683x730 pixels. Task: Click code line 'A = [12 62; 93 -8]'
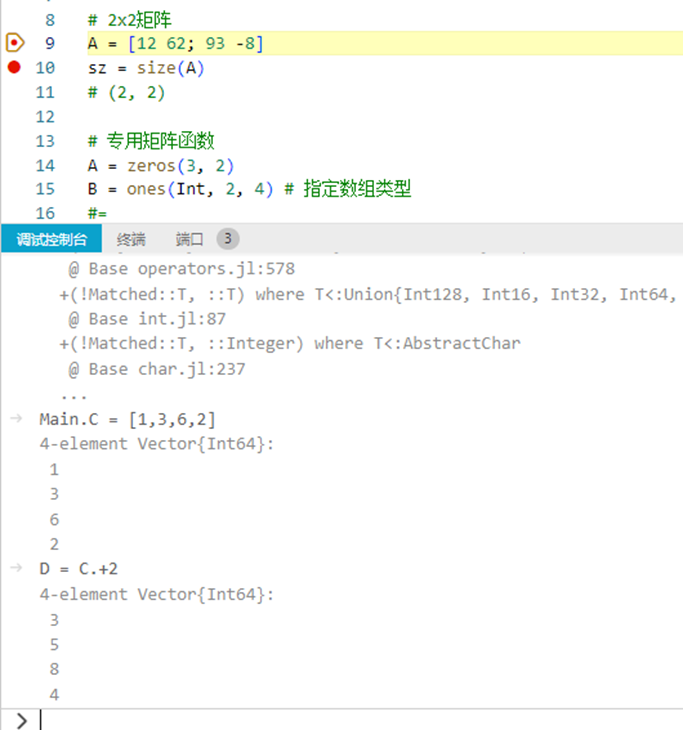pos(176,43)
